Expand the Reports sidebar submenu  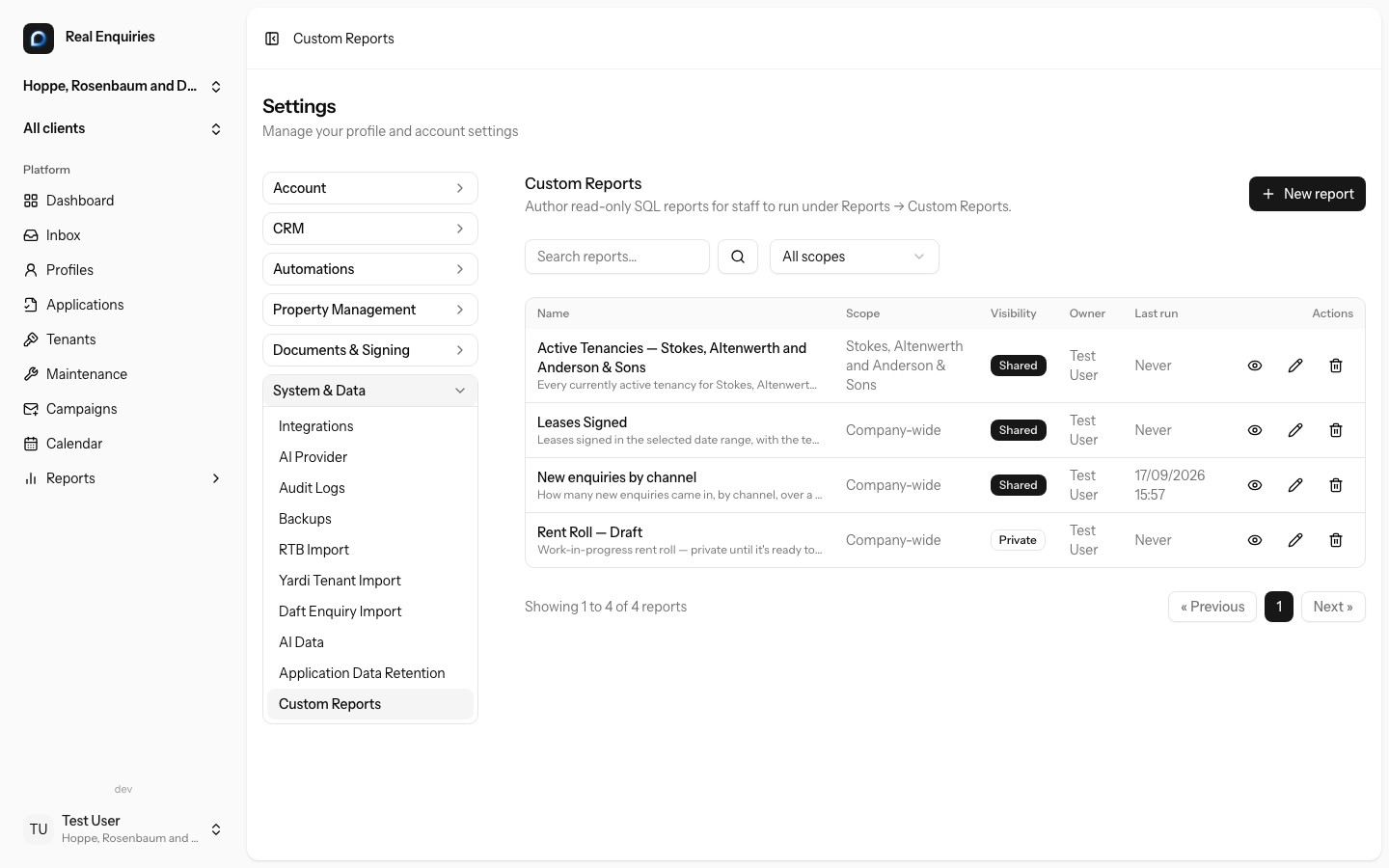123,478
